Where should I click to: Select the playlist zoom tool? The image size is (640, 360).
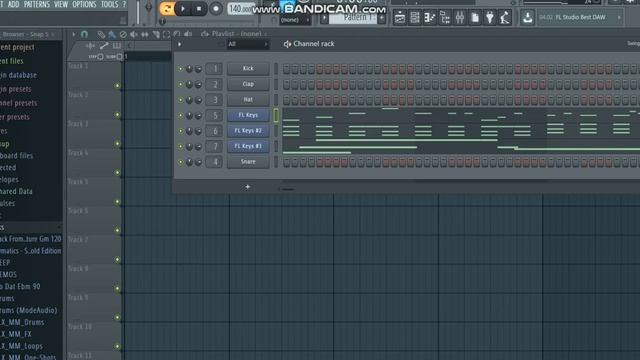click(177, 34)
